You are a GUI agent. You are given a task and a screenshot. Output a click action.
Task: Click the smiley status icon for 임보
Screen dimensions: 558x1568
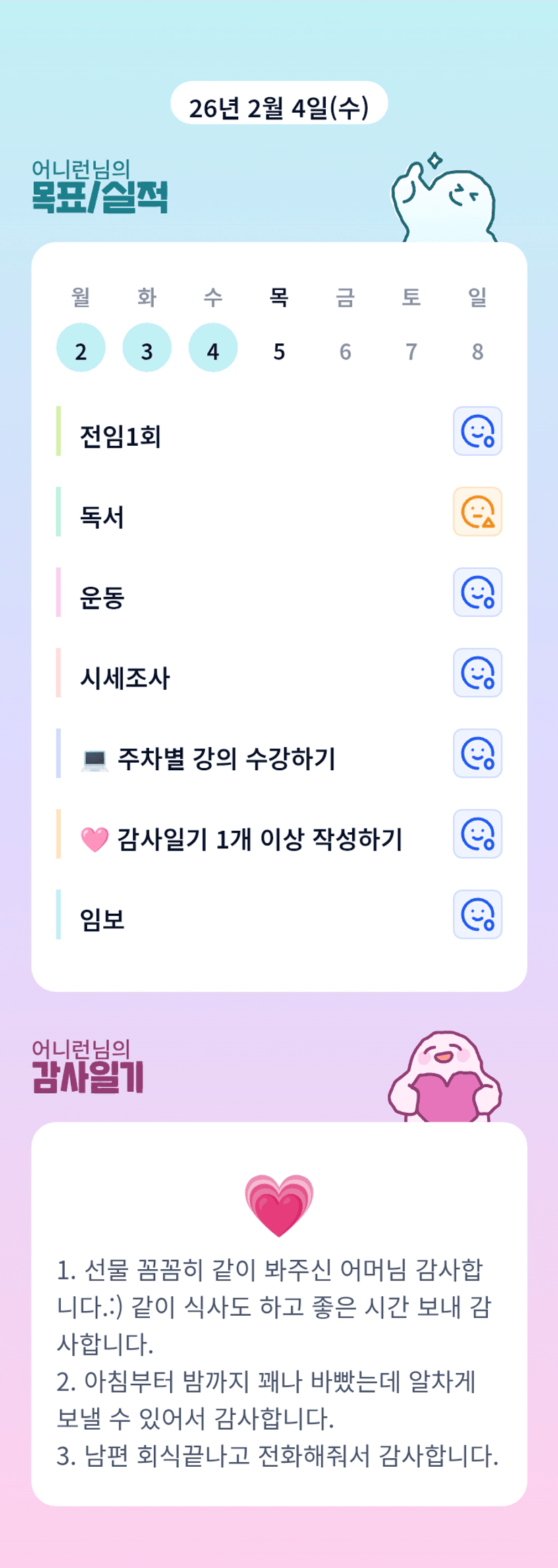click(477, 914)
